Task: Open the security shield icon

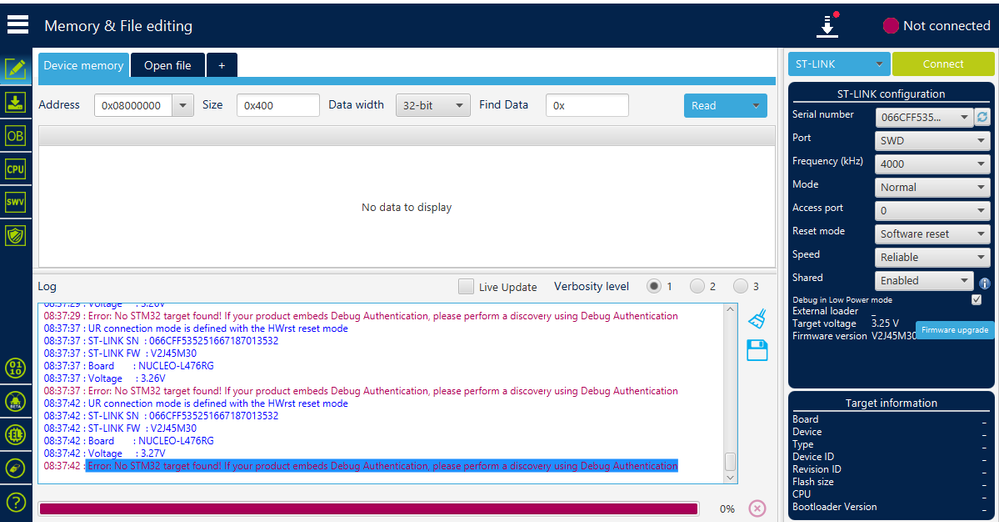Action: click(15, 236)
